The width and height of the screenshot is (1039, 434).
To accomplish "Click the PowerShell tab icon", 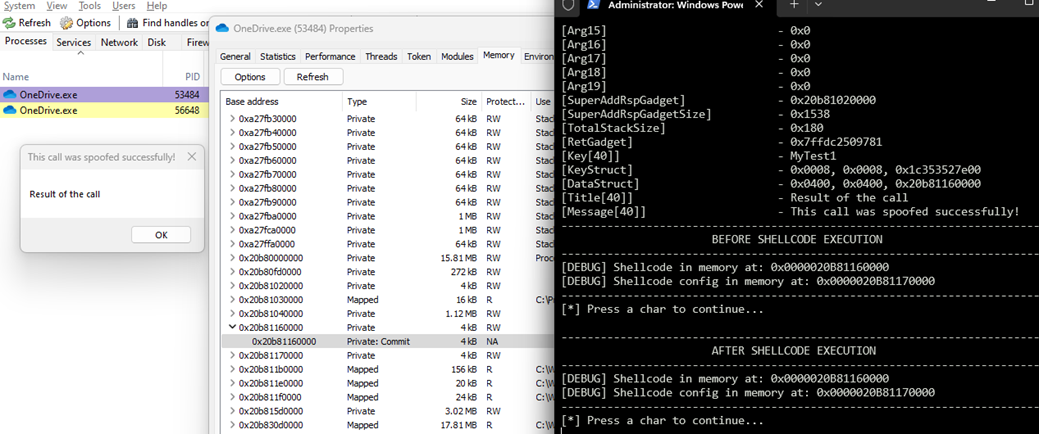I will pos(592,5).
